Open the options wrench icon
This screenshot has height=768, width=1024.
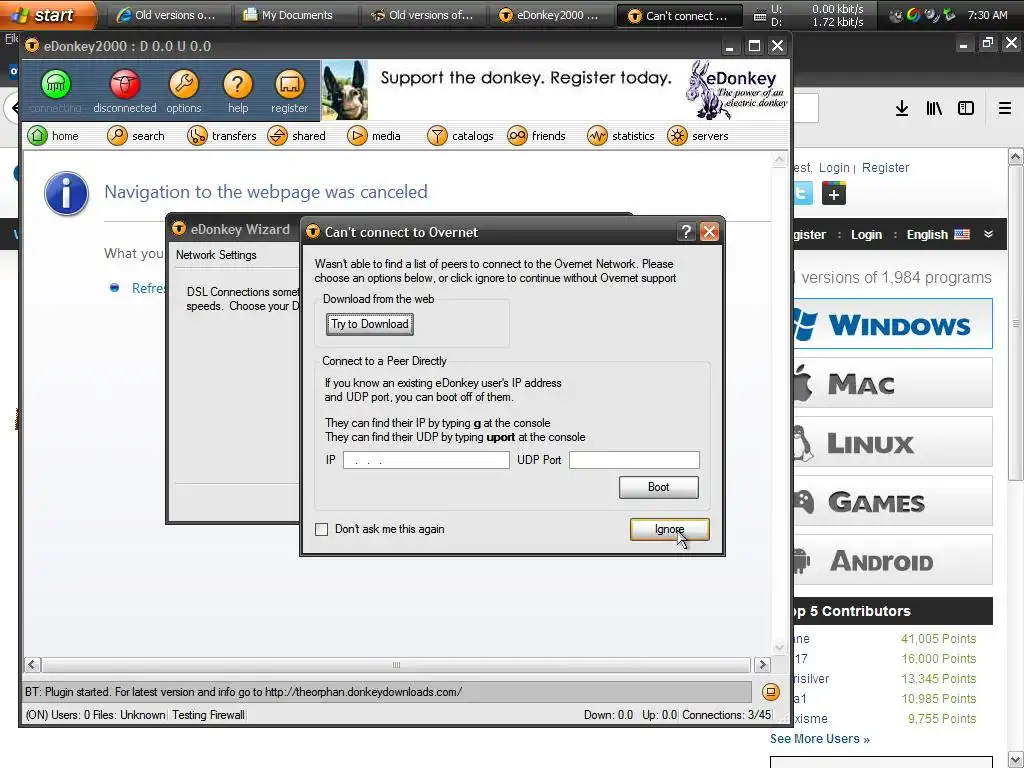pyautogui.click(x=184, y=84)
